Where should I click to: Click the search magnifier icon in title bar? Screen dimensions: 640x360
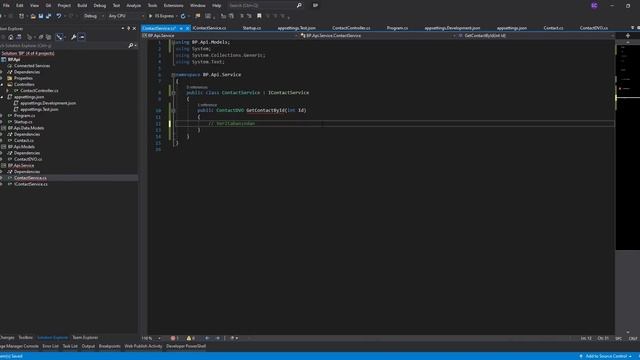click(x=299, y=6)
